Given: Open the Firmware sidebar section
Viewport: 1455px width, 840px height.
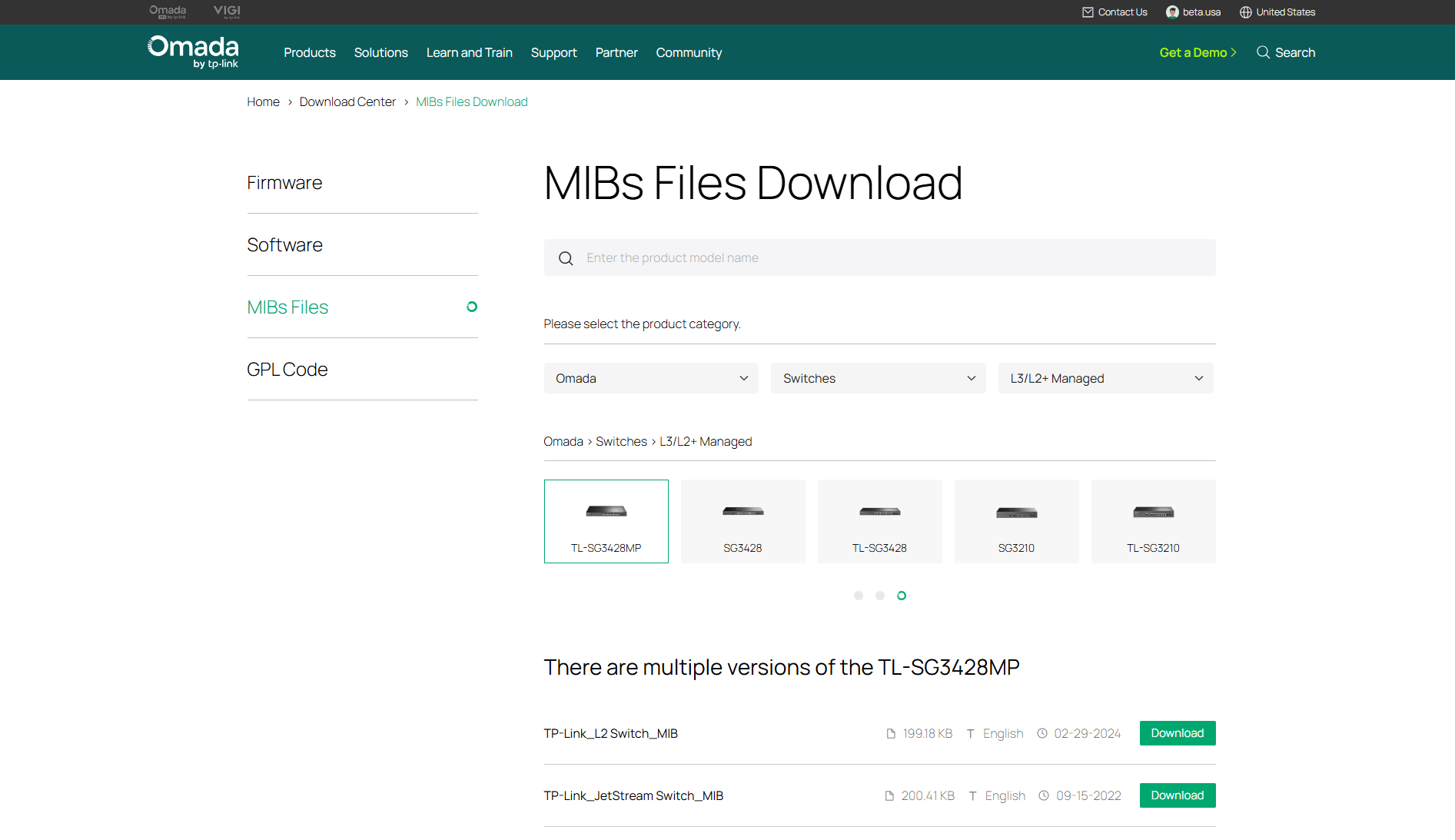Looking at the screenshot, I should click(x=362, y=183).
